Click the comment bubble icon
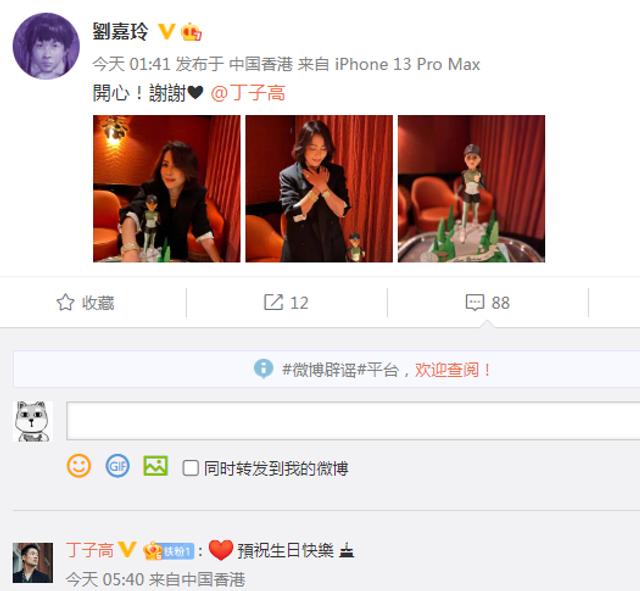640x591 pixels. click(475, 302)
